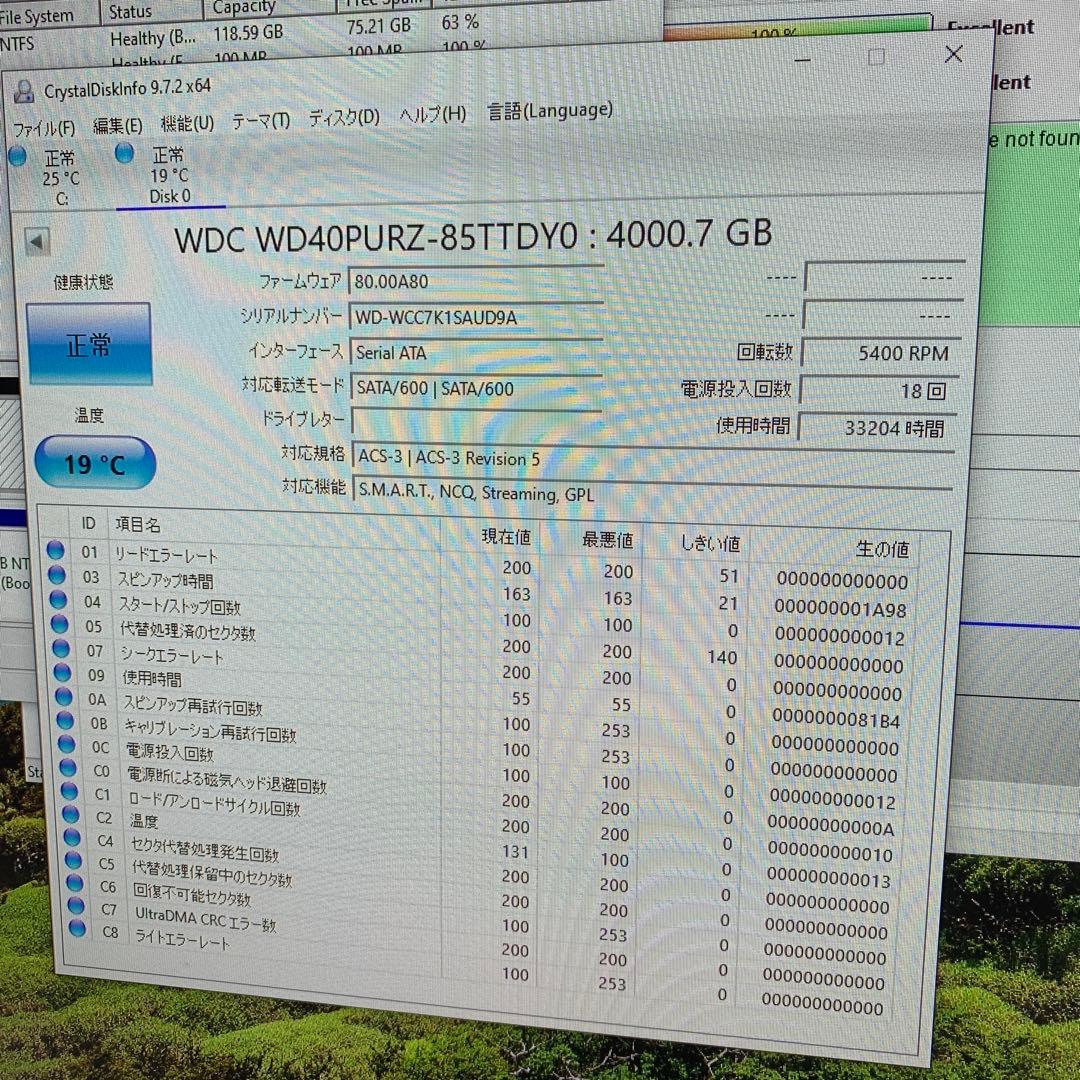The image size is (1080, 1080).
Task: Click the 項目名 column header
Action: (x=138, y=525)
